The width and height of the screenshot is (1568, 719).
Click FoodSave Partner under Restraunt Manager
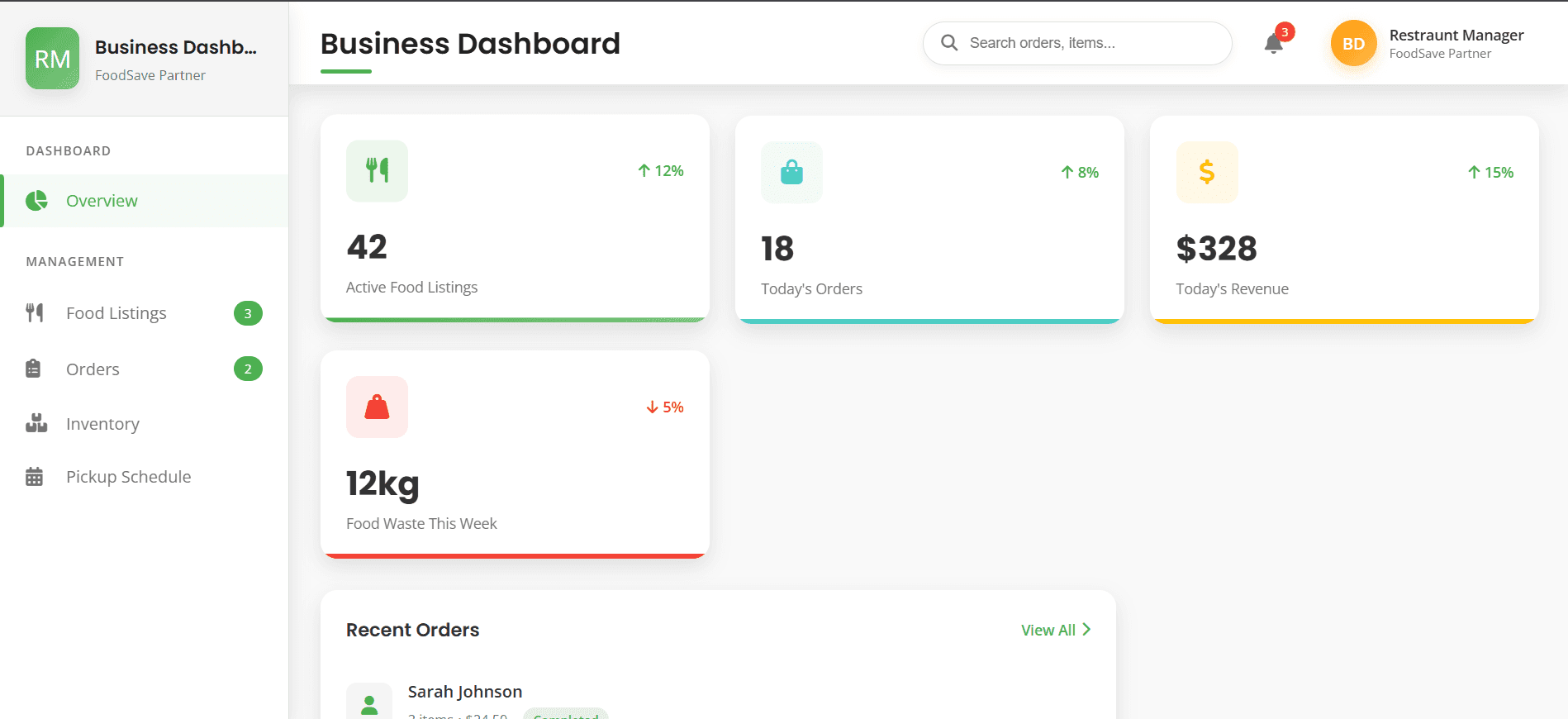pos(1440,54)
